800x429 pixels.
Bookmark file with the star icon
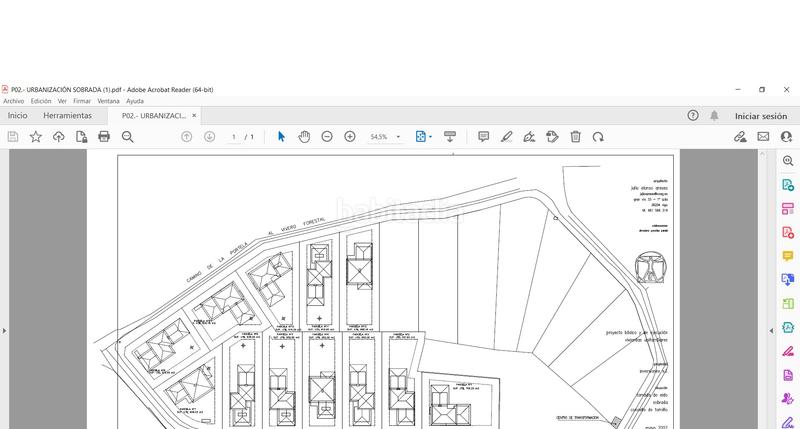[36, 136]
